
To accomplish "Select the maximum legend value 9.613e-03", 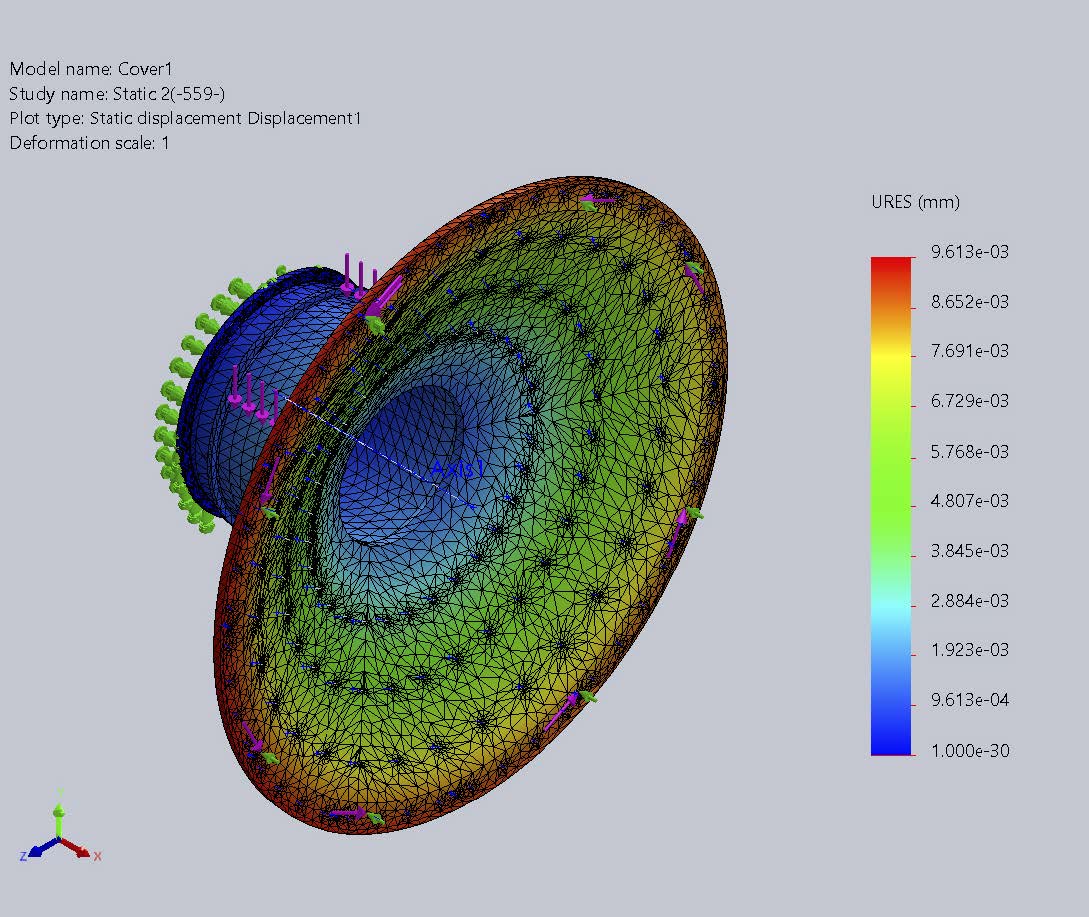I will [969, 252].
